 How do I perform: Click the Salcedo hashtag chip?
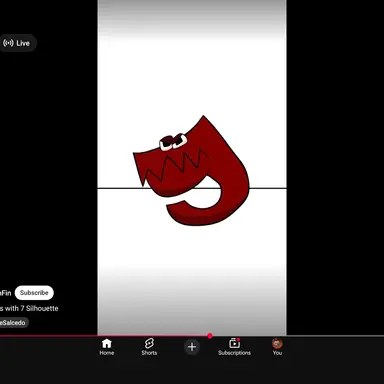pyautogui.click(x=13, y=323)
